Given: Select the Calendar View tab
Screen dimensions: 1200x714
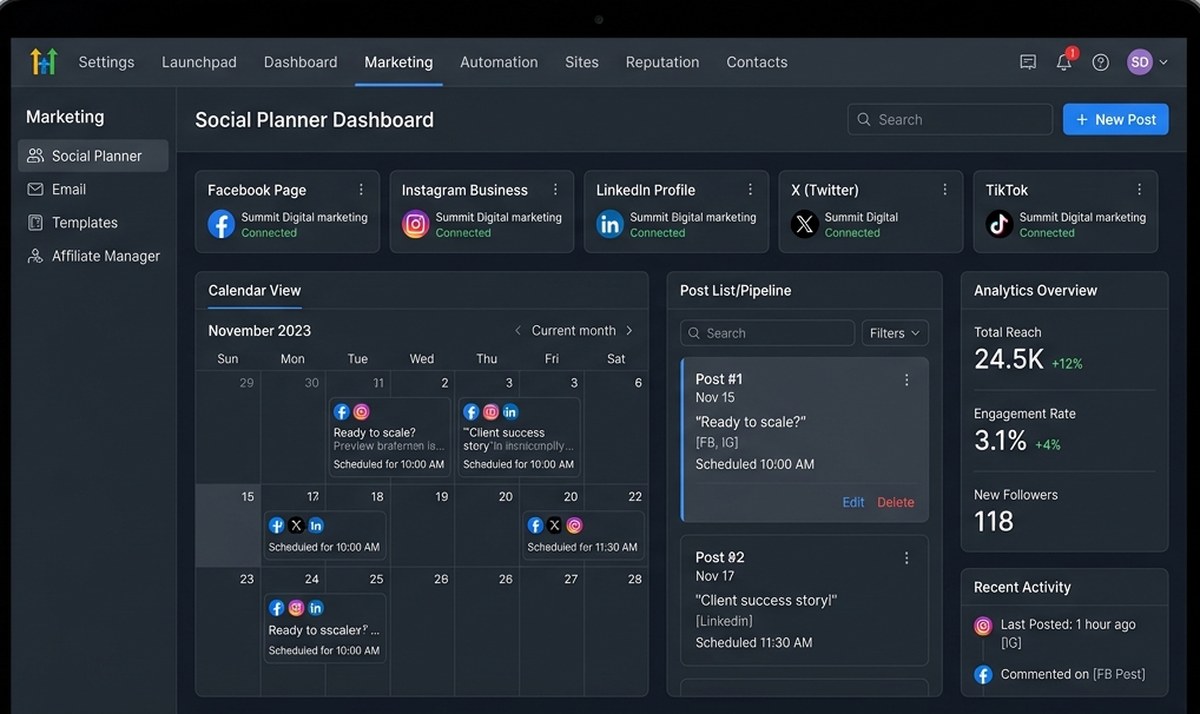Looking at the screenshot, I should pyautogui.click(x=254, y=291).
